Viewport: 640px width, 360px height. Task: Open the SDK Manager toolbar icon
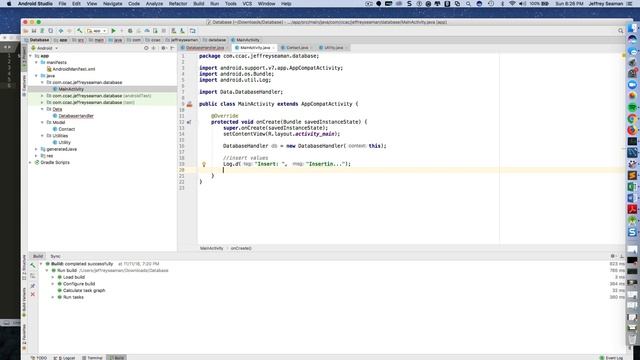(182, 31)
